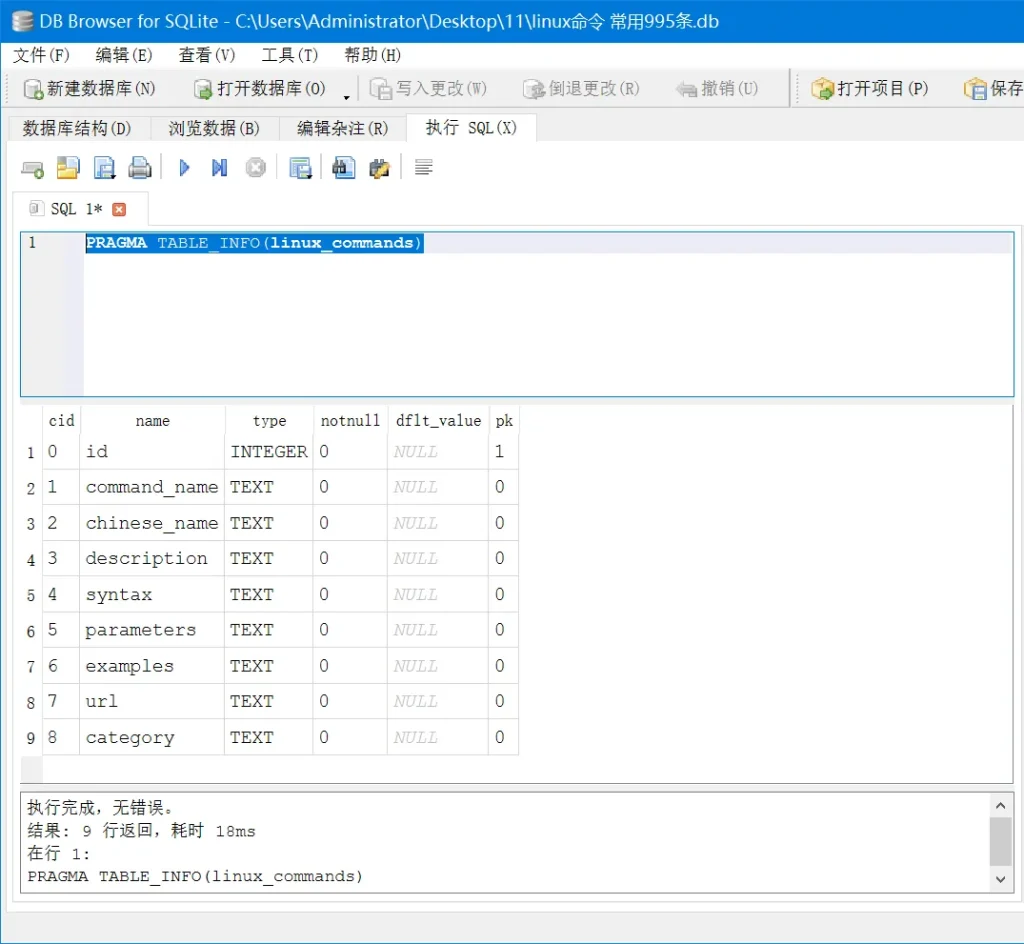Click the PRAGMA TABLE_INFO statement line
Screen dimensions: 1024x944
(254, 243)
